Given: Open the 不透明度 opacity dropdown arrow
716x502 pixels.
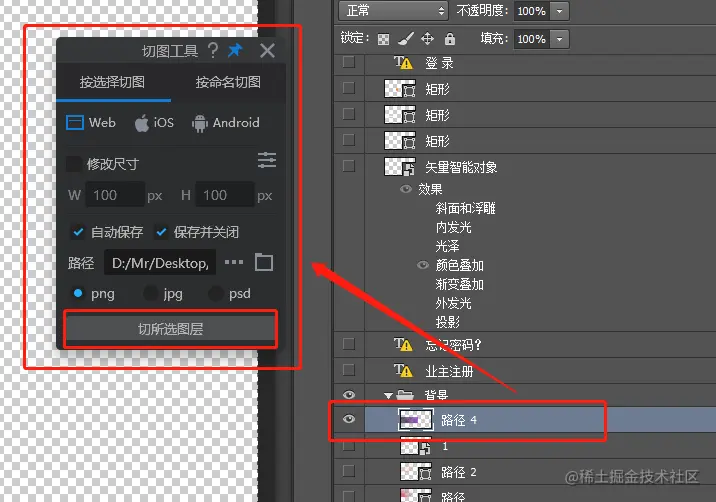Looking at the screenshot, I should (559, 11).
